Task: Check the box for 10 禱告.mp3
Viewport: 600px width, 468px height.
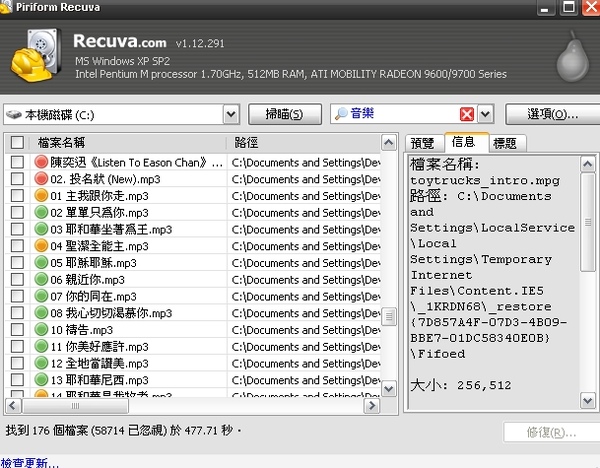Action: [x=17, y=329]
